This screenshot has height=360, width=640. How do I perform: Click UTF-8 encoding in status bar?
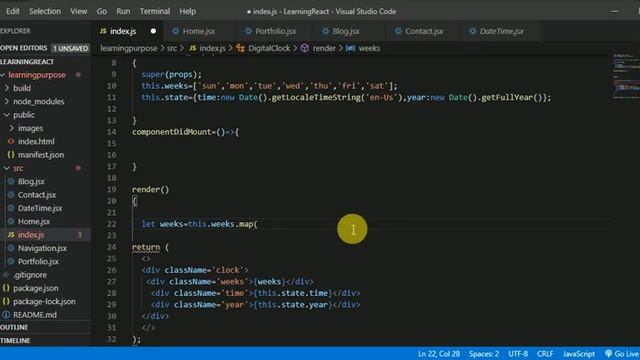coord(518,354)
